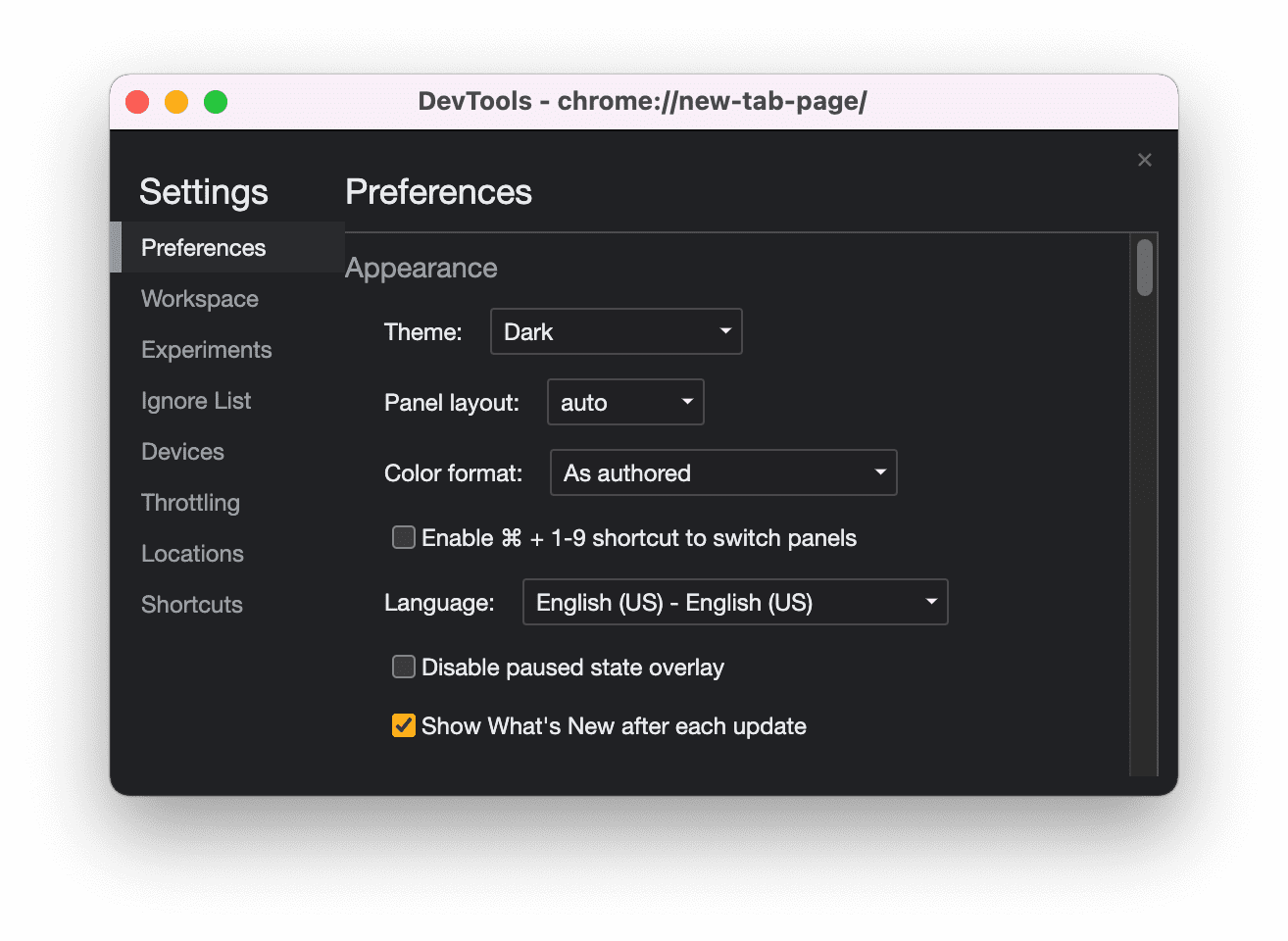Switch to the Throttling section
The width and height of the screenshot is (1288, 941).
click(x=190, y=502)
